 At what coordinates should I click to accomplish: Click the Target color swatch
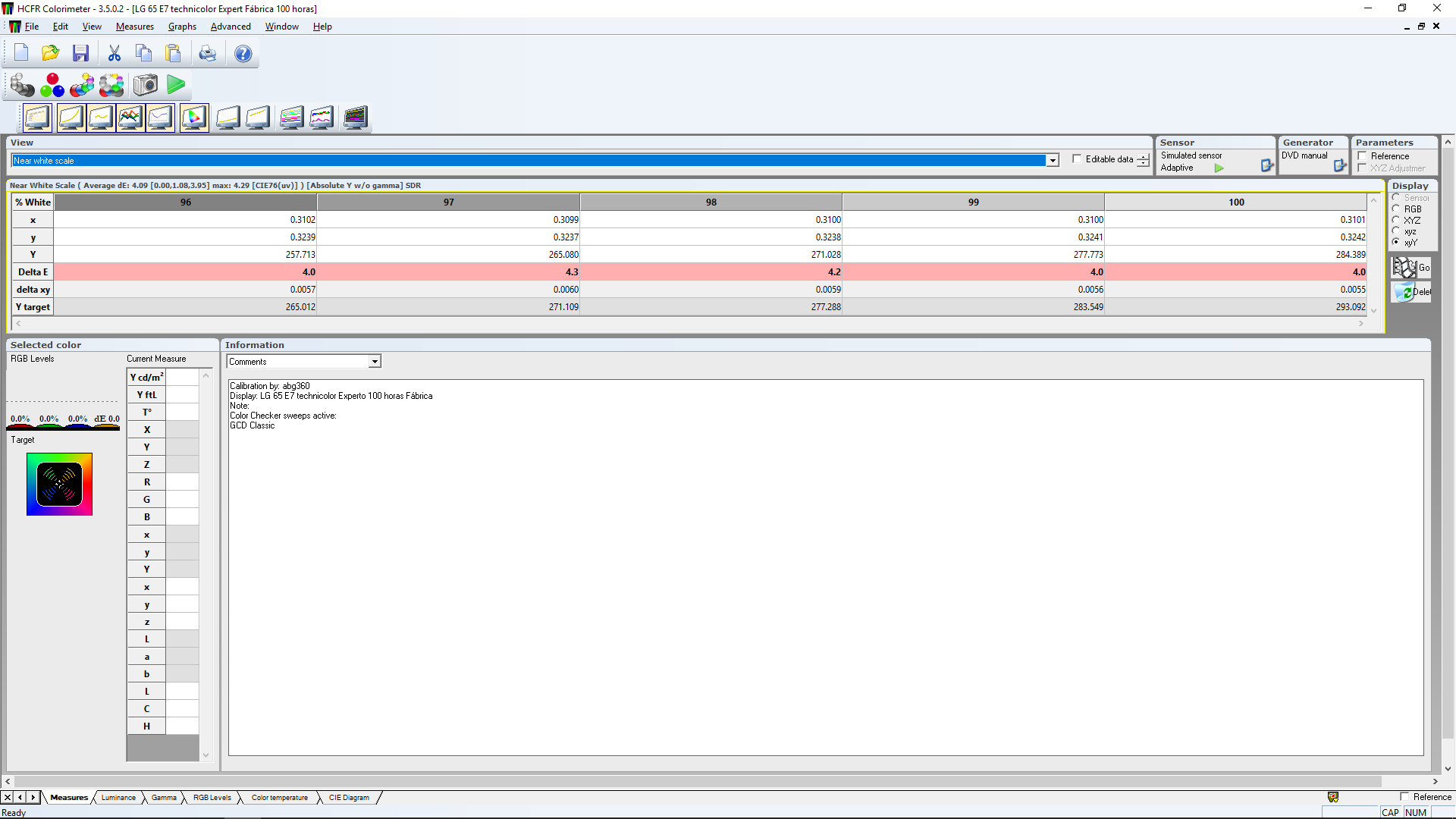(59, 485)
